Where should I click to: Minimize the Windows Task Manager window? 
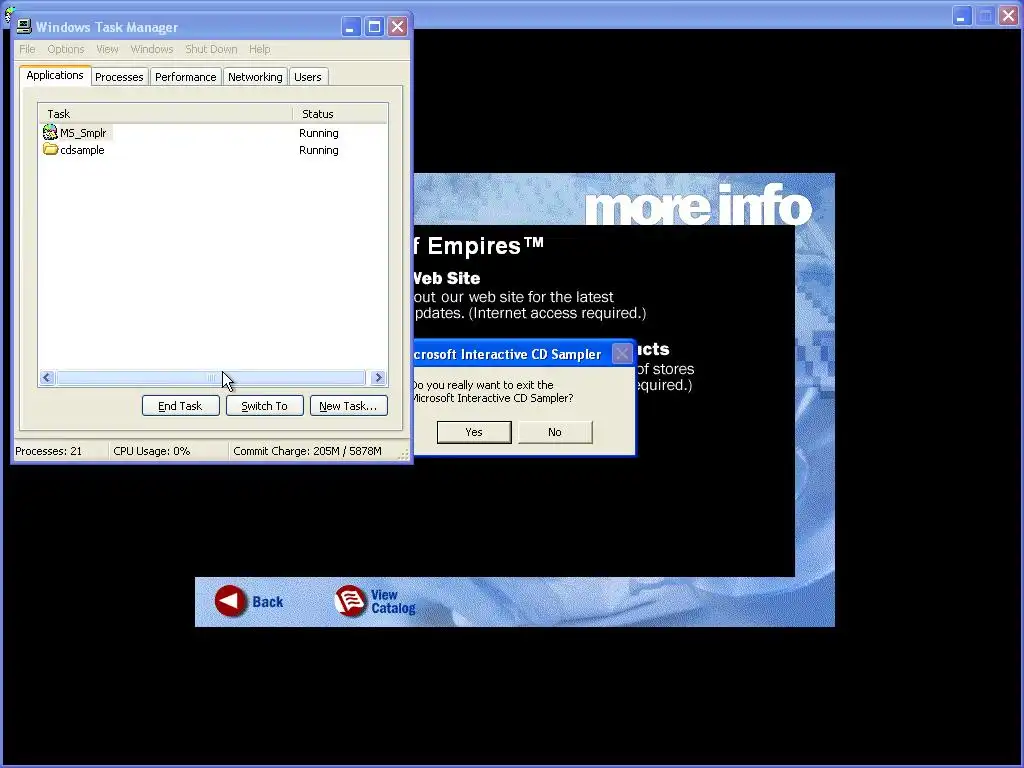(x=351, y=27)
